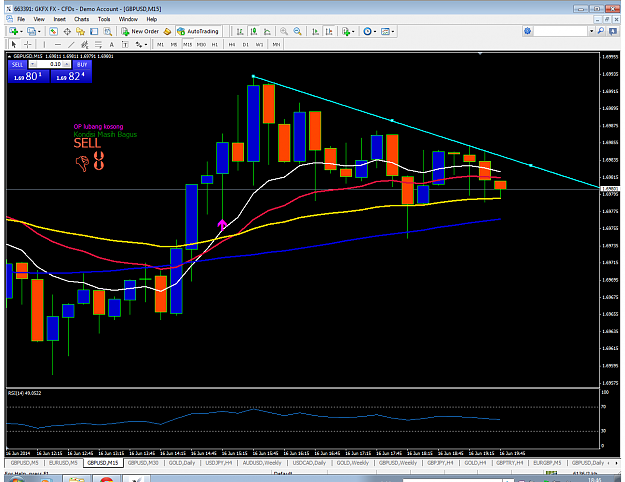Open the Market Watch window
The width and height of the screenshot is (625, 482).
(53, 31)
